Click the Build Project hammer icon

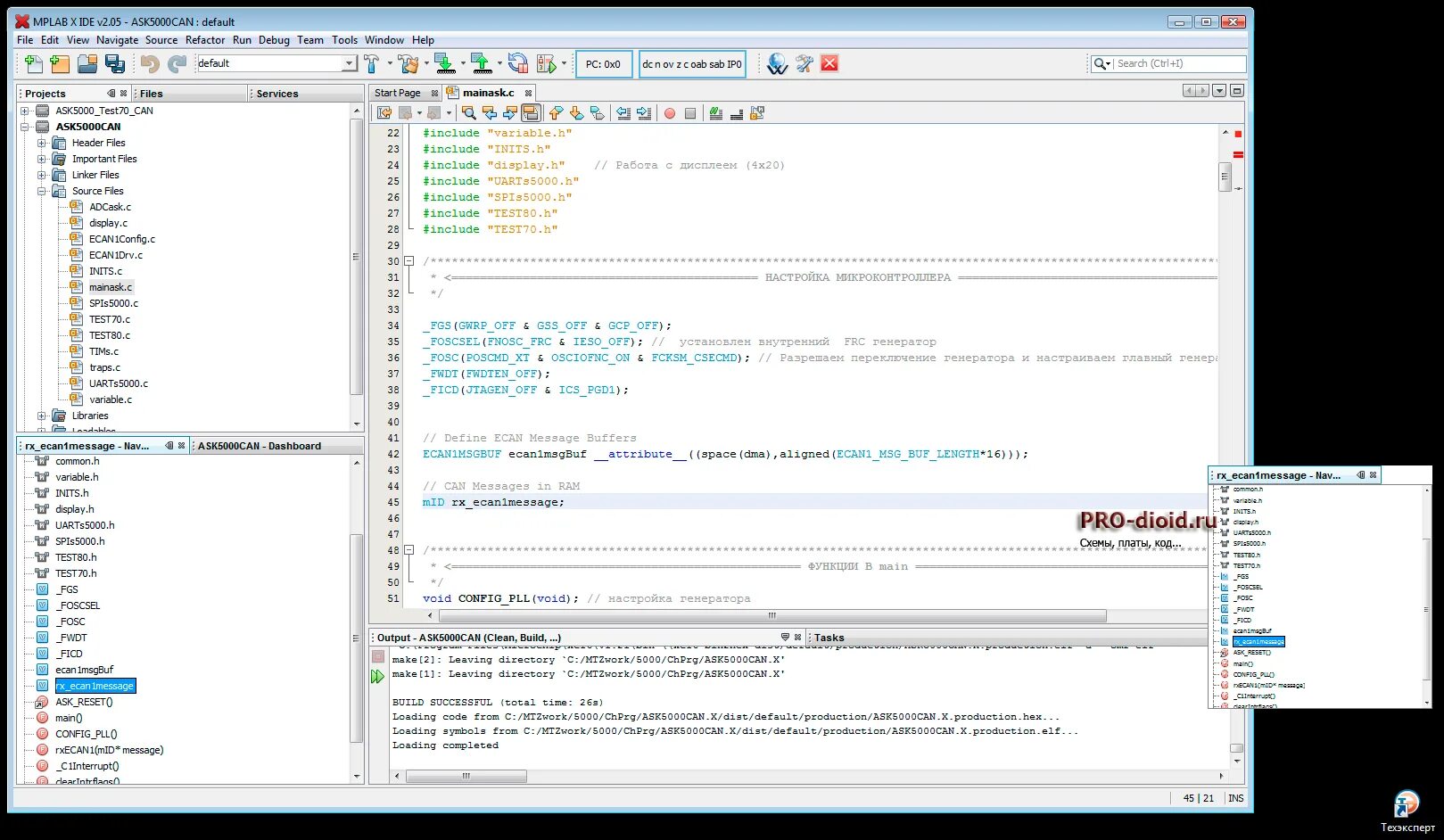pos(371,63)
